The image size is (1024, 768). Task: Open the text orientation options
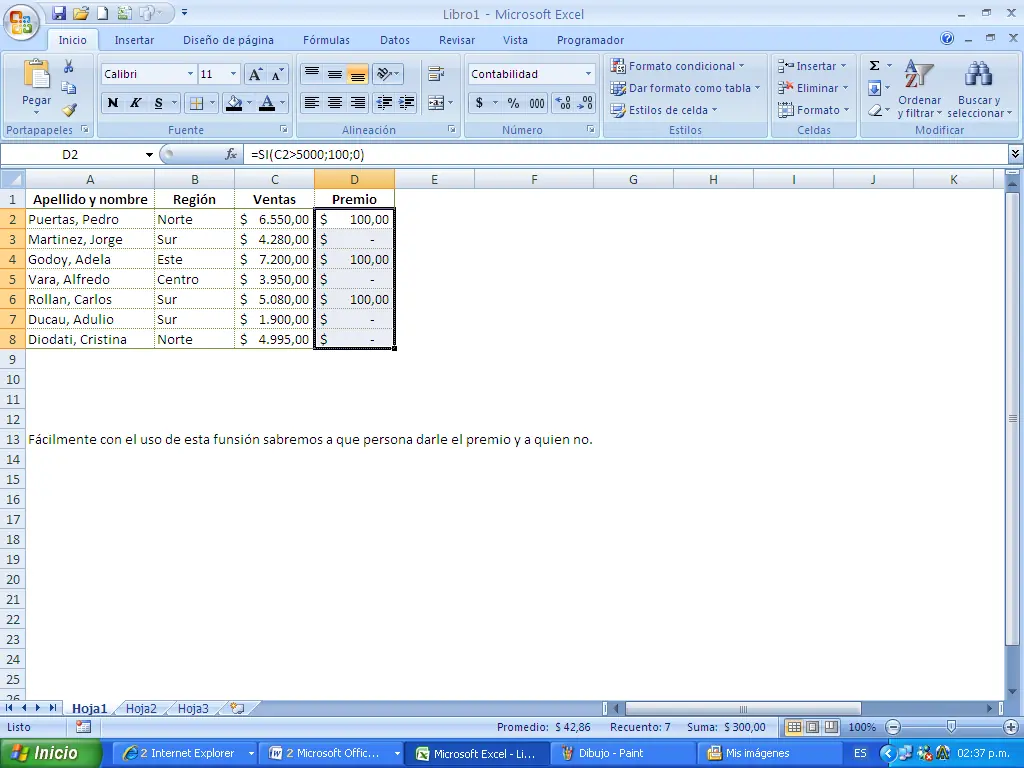(x=388, y=74)
